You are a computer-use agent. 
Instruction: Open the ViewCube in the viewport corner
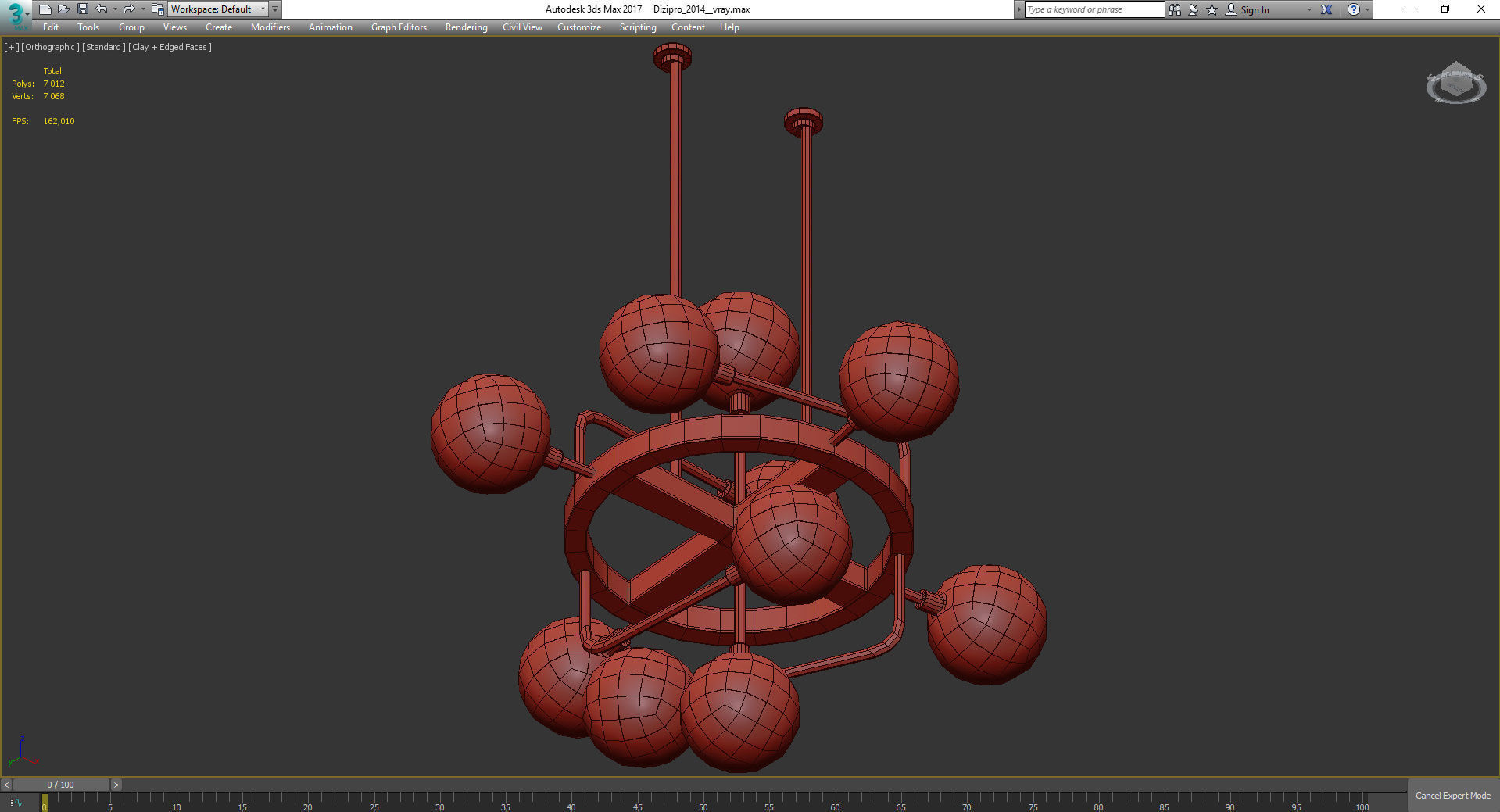tap(1455, 83)
